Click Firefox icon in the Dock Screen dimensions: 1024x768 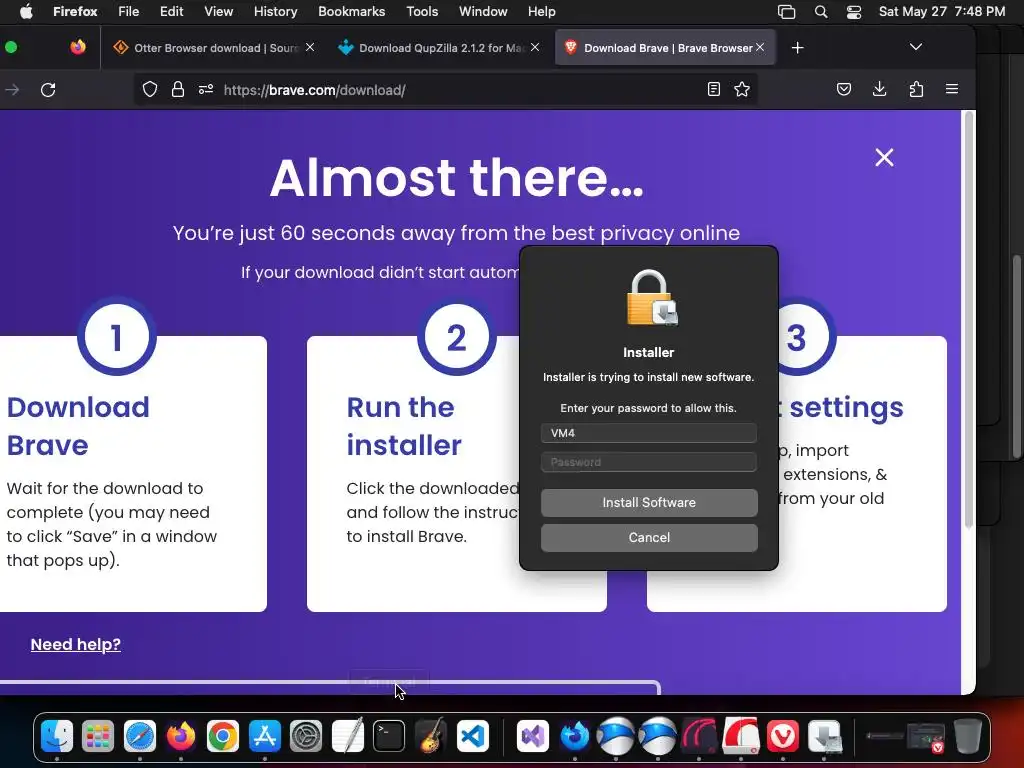click(x=181, y=737)
